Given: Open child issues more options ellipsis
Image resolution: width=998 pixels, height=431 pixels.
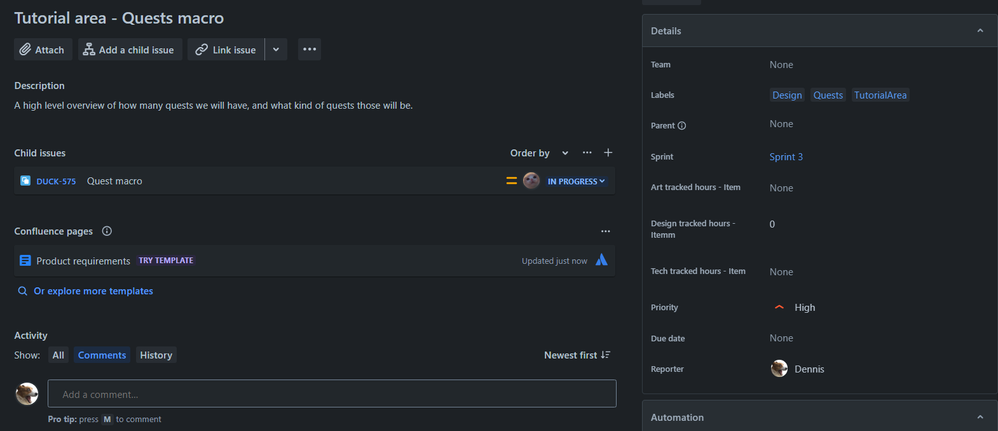Looking at the screenshot, I should click(x=587, y=153).
